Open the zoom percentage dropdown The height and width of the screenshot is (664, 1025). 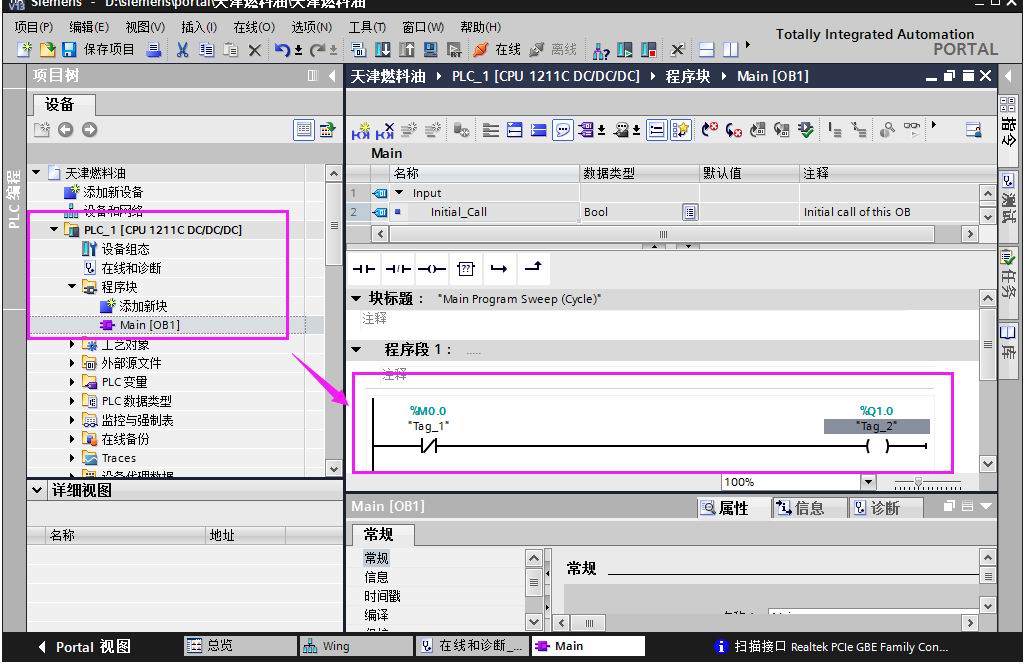click(867, 482)
